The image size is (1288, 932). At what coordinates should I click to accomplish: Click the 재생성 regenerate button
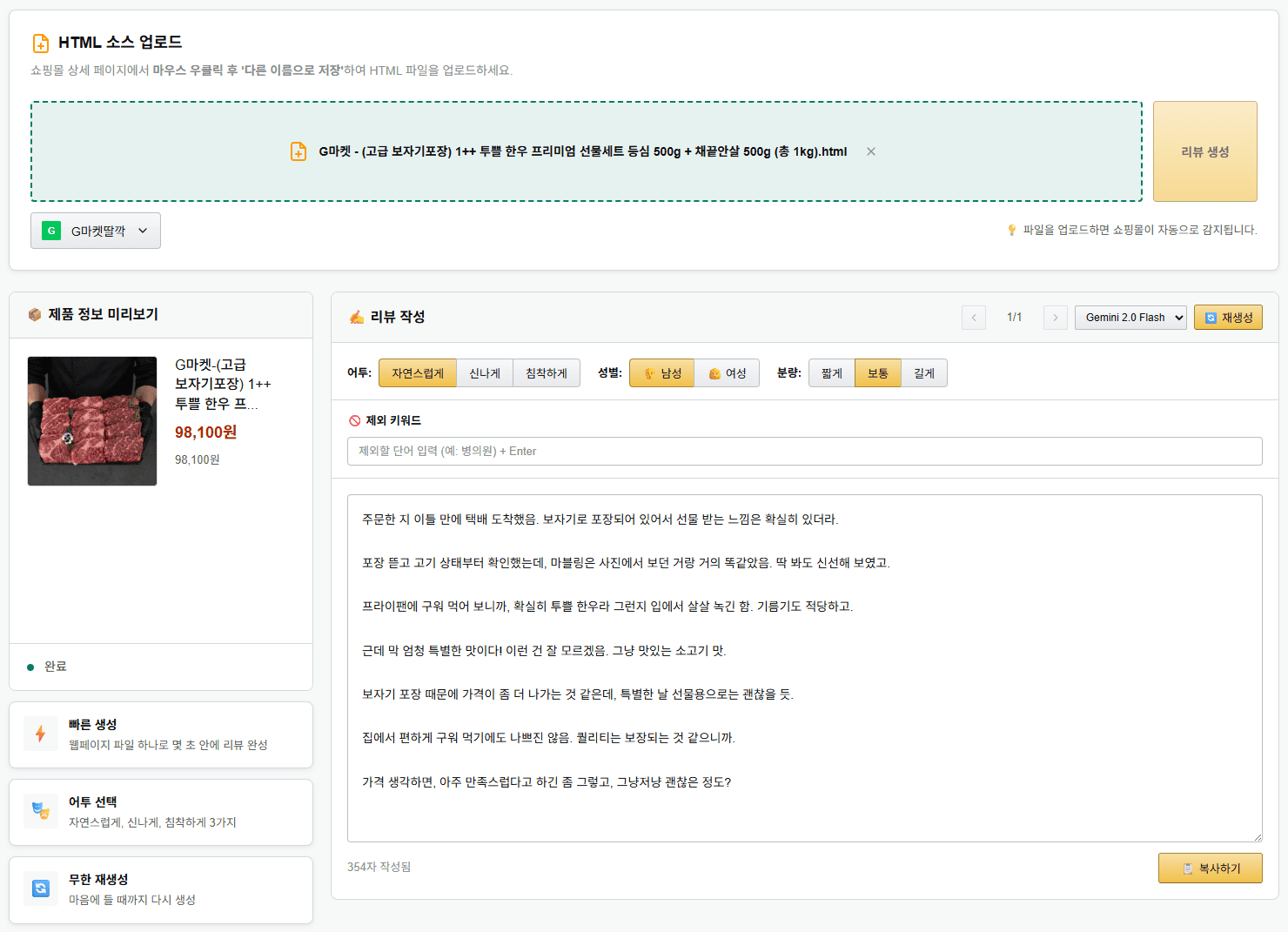tap(1228, 317)
